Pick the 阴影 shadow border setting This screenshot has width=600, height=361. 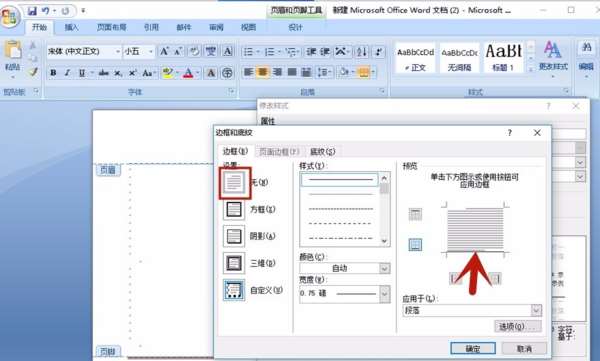234,236
